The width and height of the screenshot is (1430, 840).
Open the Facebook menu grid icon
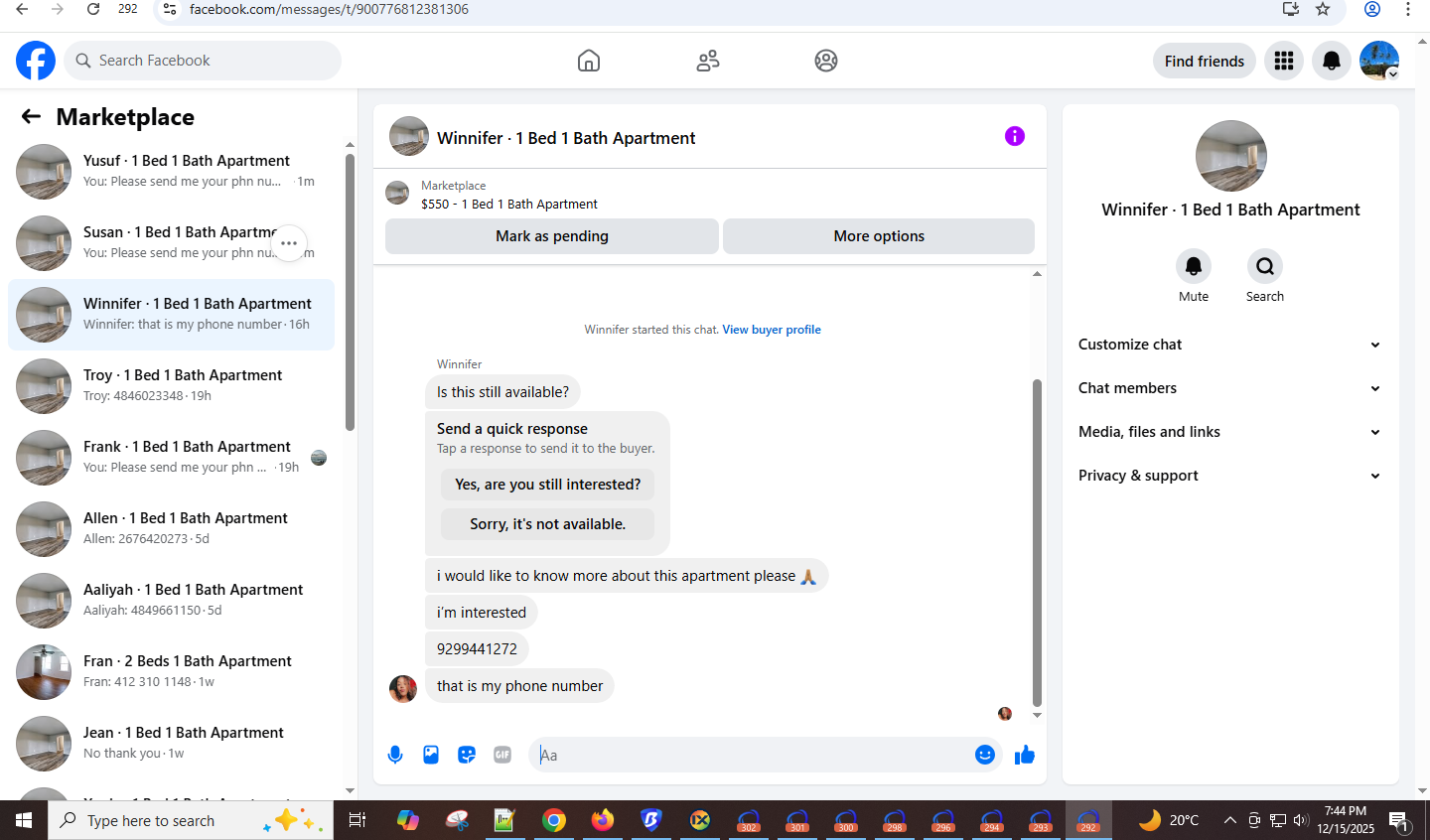[1284, 61]
